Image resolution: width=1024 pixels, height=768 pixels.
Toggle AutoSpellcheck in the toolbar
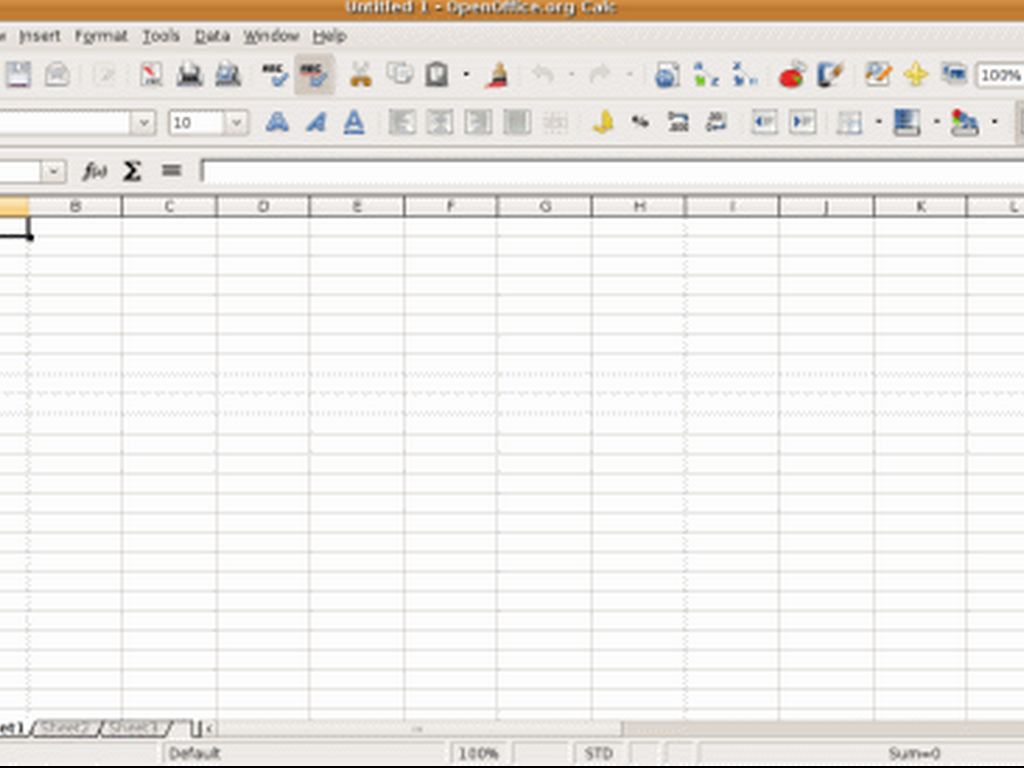pyautogui.click(x=314, y=75)
